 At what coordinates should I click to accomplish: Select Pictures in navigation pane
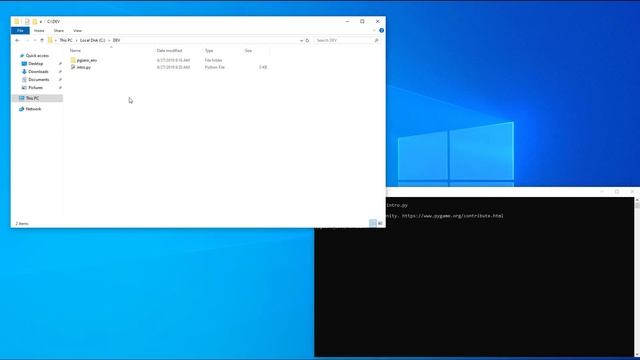(36, 88)
